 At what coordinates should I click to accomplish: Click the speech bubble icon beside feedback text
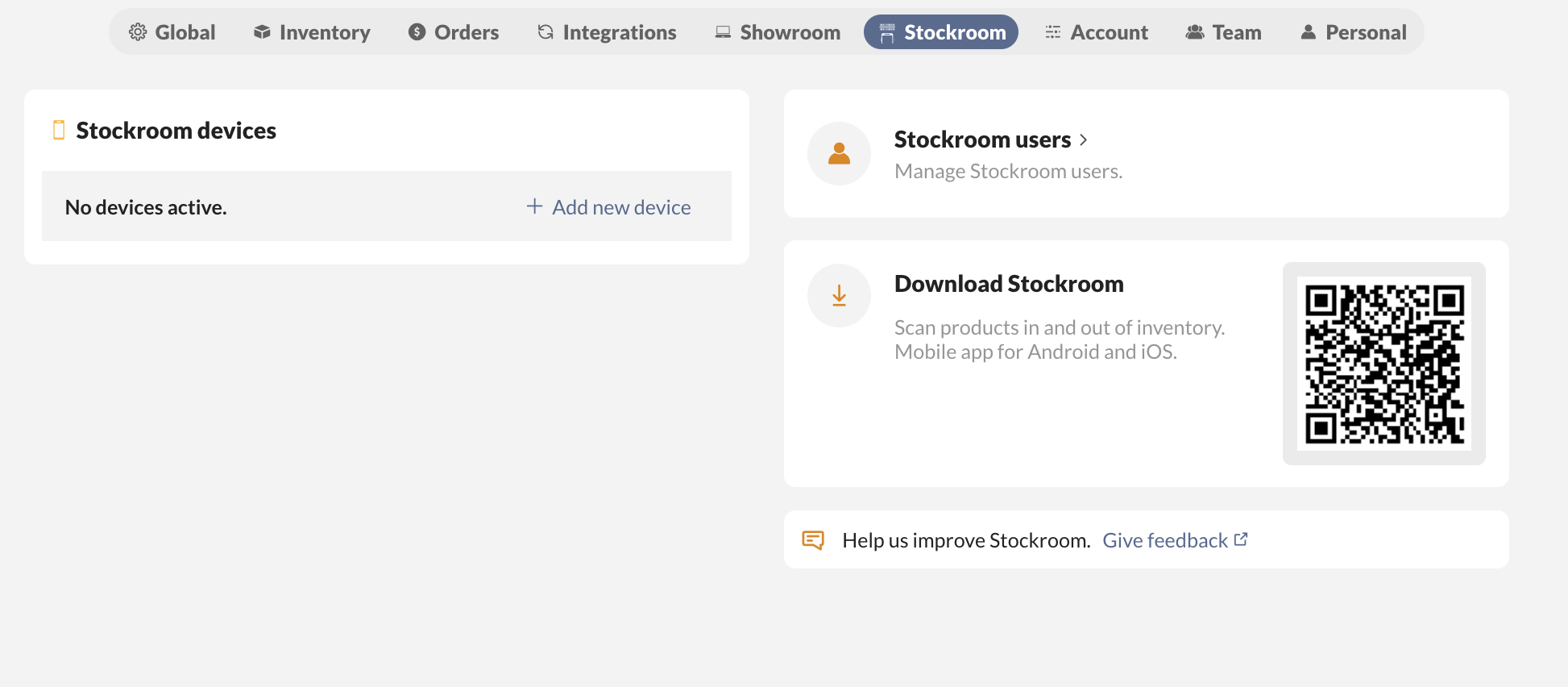click(x=814, y=539)
